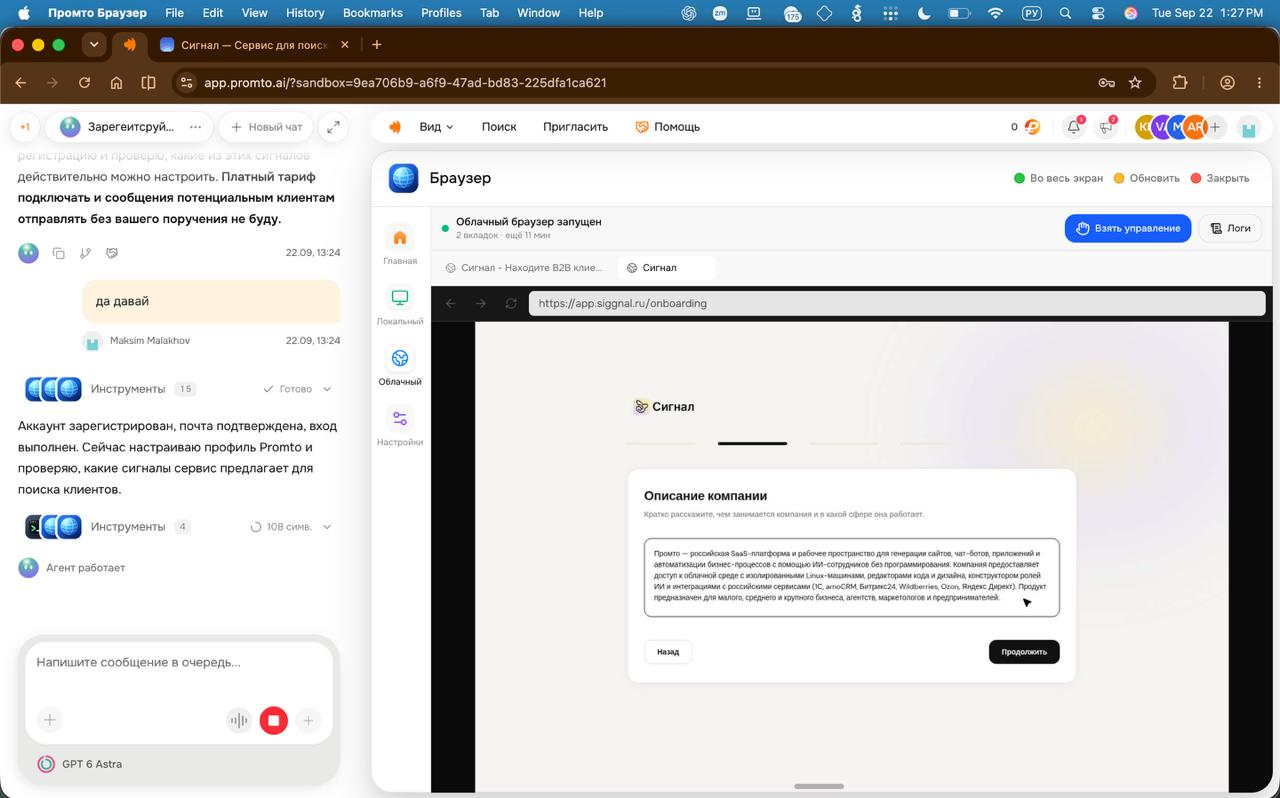
Task: Click Продолжить on the onboarding form
Action: click(x=1024, y=652)
